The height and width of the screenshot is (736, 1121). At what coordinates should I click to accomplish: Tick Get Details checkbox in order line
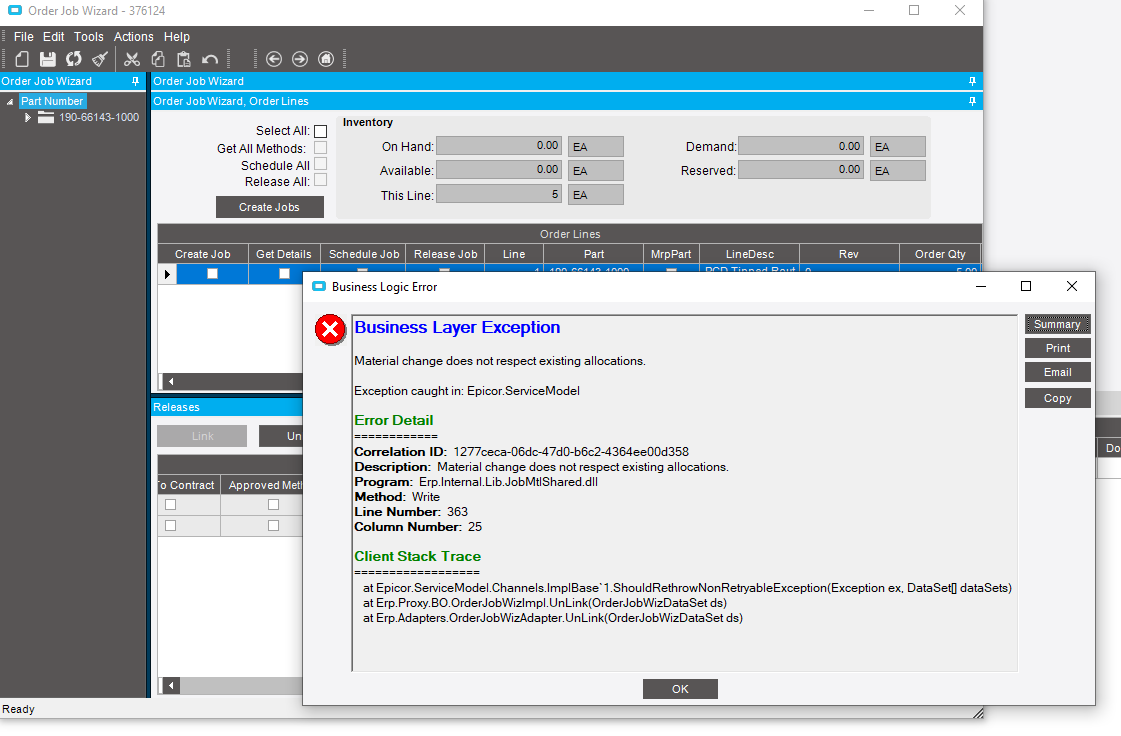pos(284,274)
